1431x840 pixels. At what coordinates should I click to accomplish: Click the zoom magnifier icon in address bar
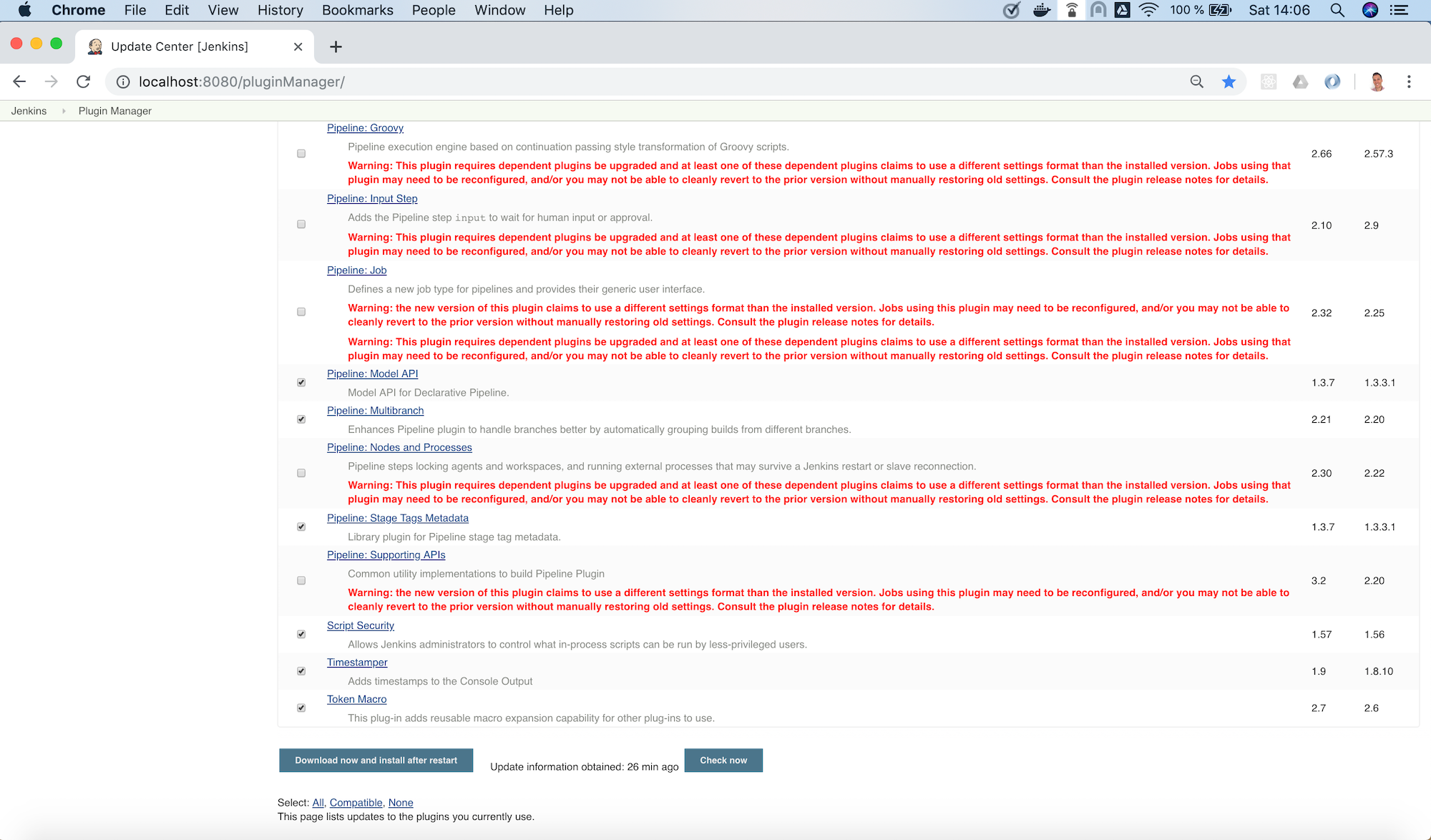pos(1196,82)
